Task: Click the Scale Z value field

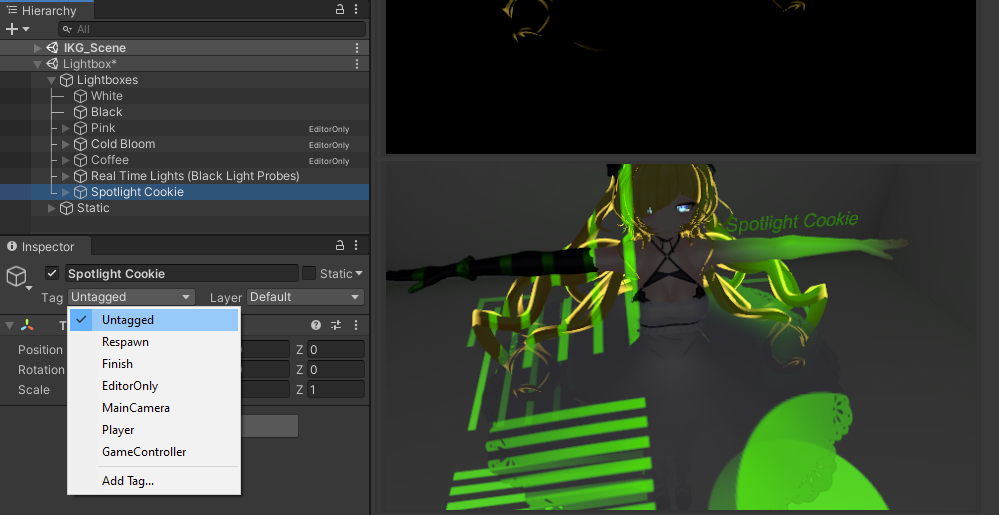Action: [x=336, y=389]
